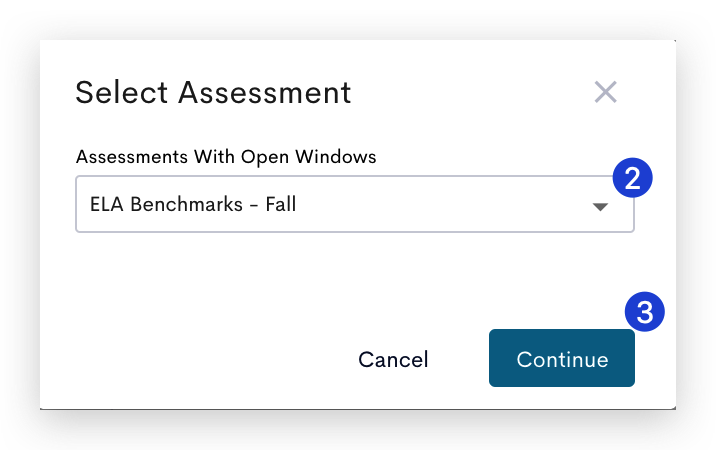Click the Continue button
The width and height of the screenshot is (716, 450).
coord(562,358)
